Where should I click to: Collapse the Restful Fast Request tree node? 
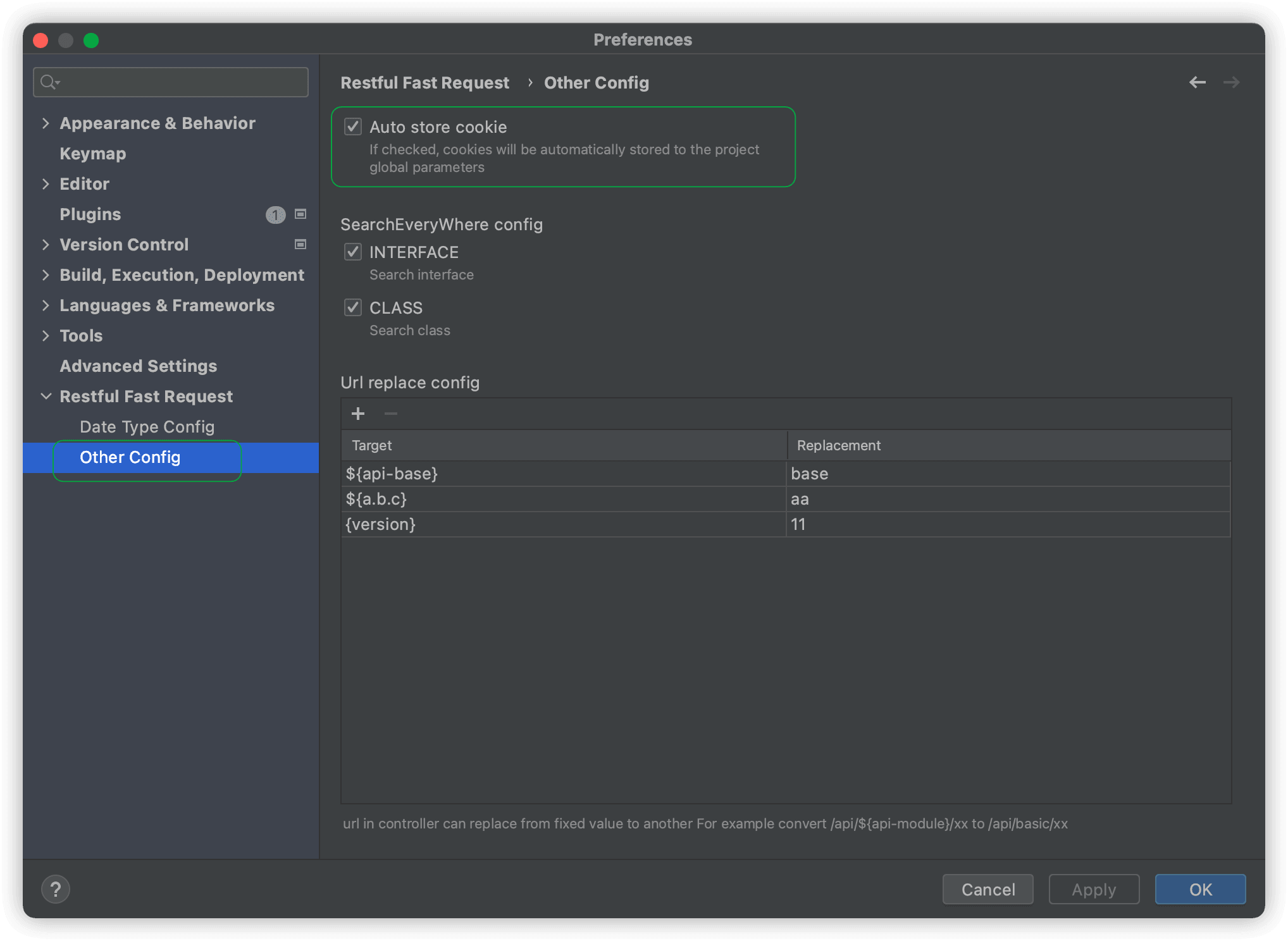pos(46,397)
